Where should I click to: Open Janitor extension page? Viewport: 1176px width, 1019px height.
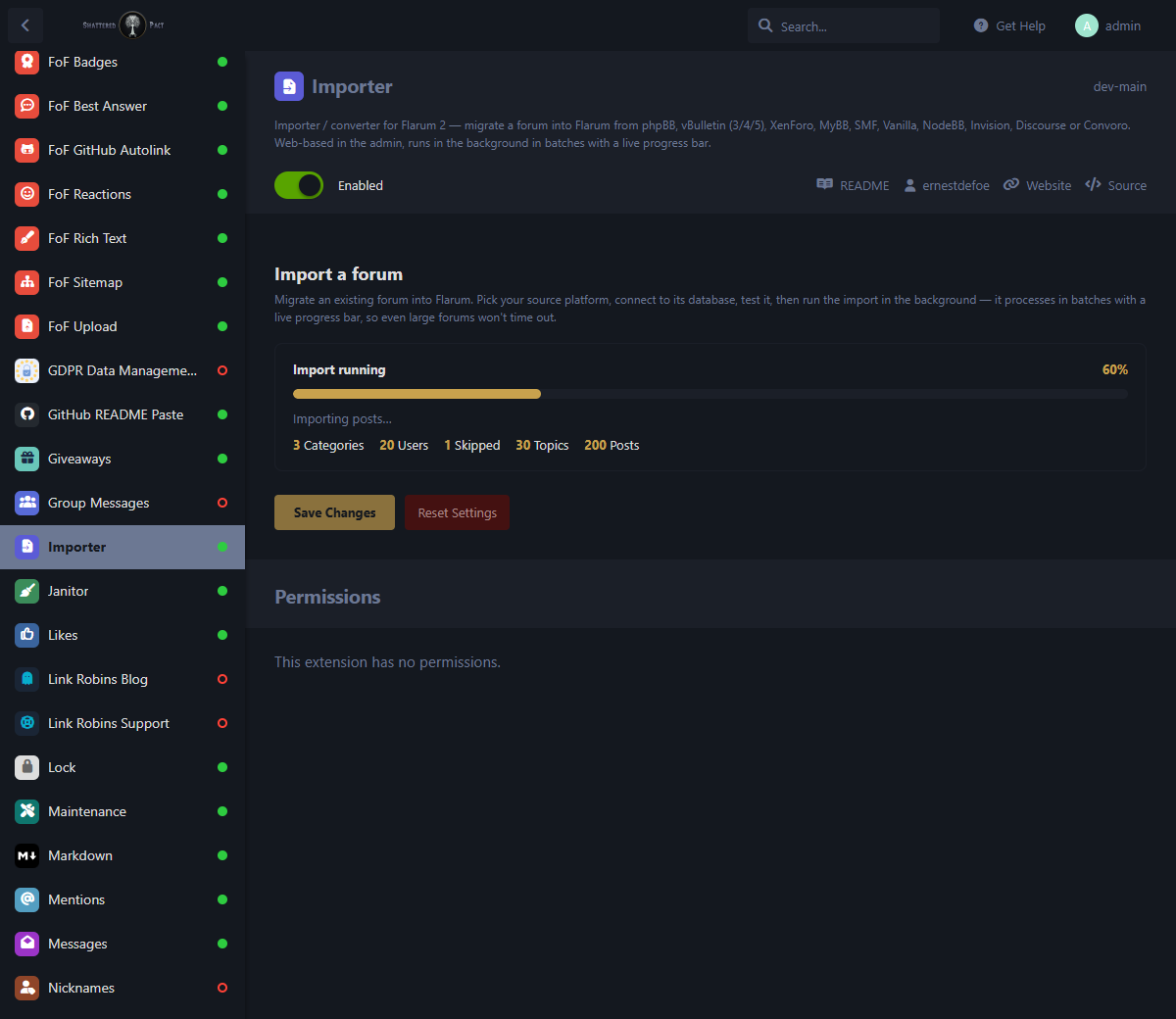(x=122, y=591)
